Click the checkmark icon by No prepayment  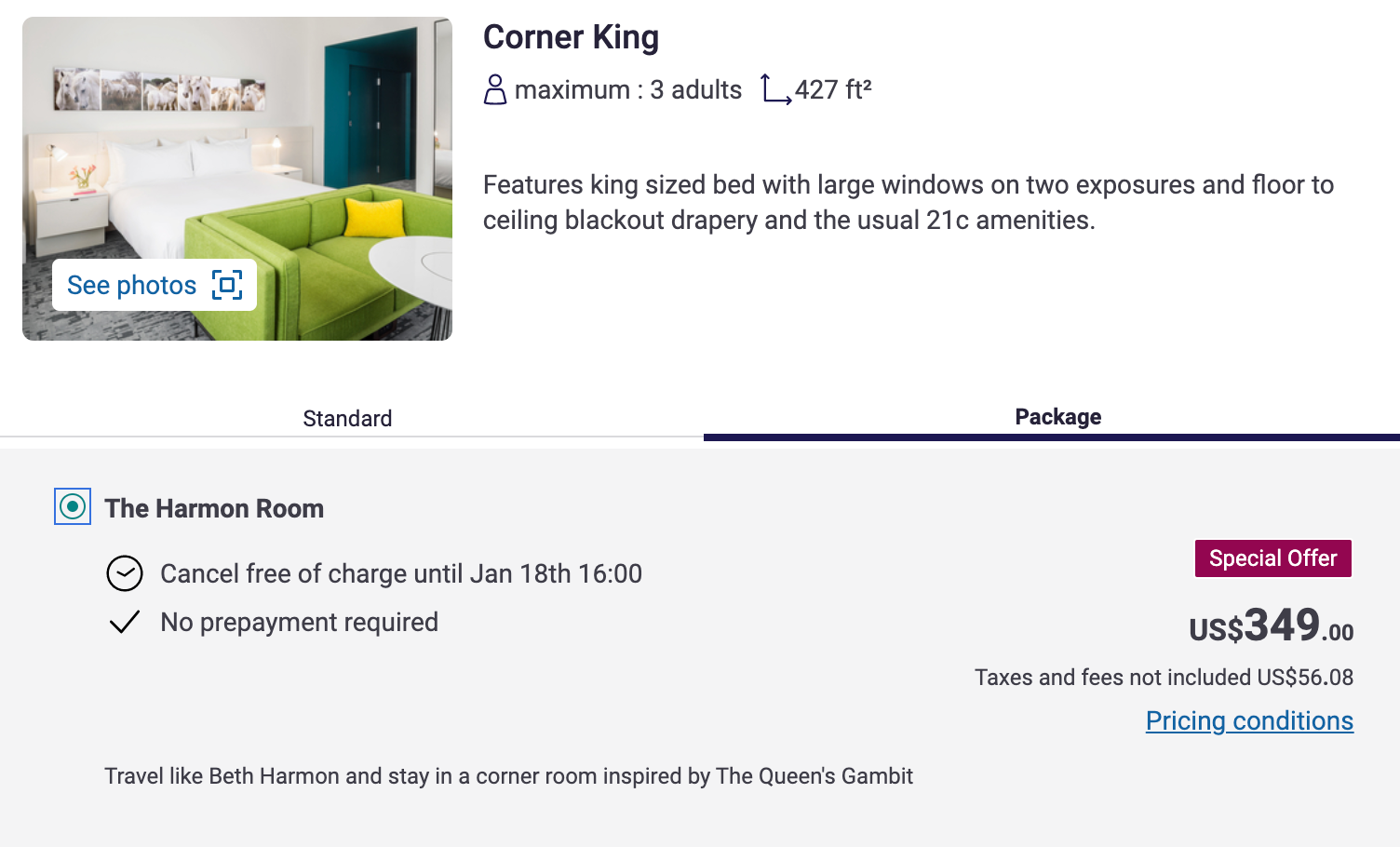[125, 622]
